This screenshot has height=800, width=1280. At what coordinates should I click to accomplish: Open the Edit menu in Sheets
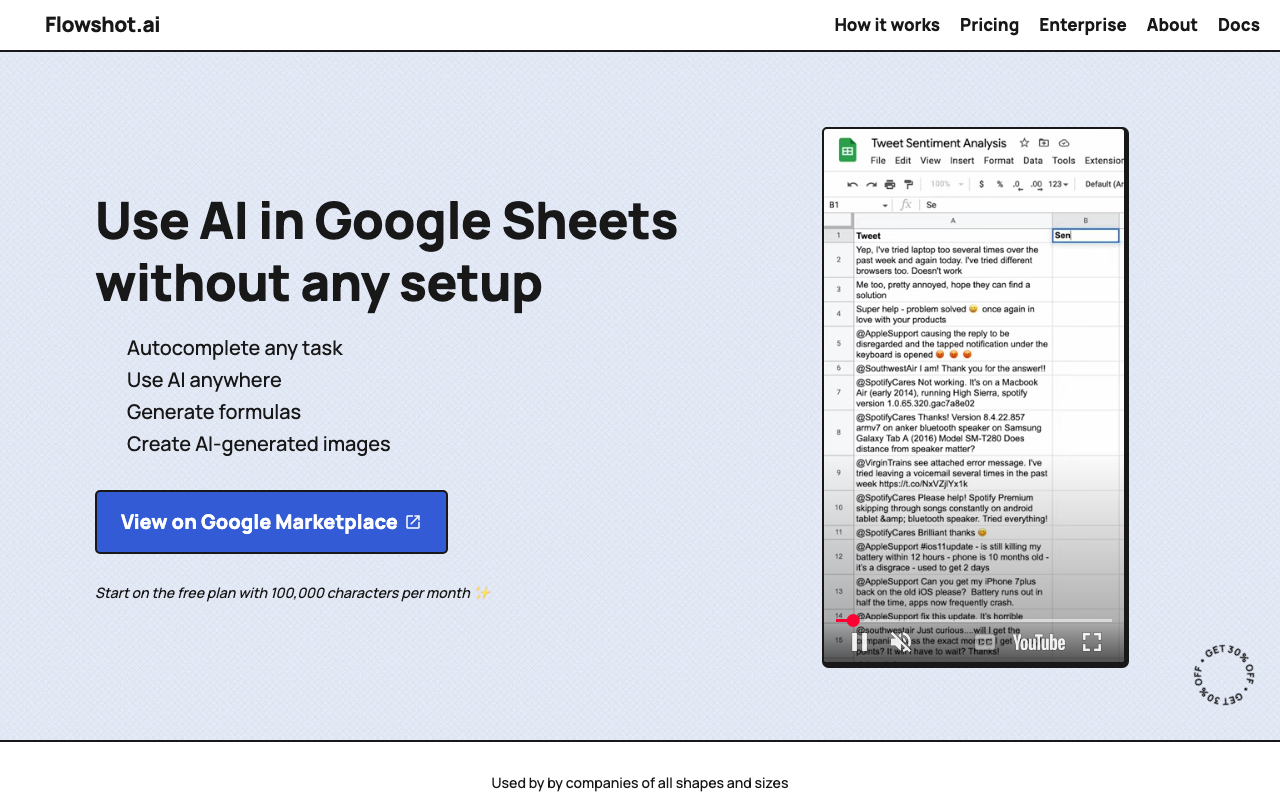(x=903, y=160)
